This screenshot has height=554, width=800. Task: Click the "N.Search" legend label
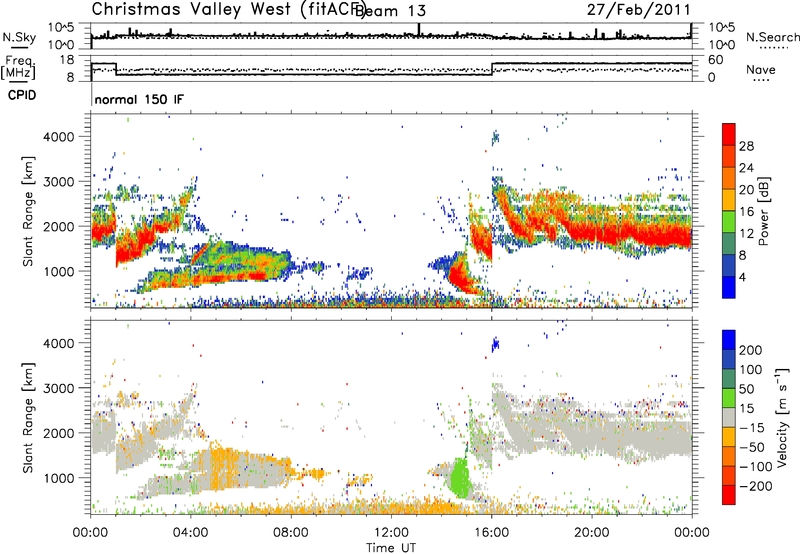click(x=772, y=37)
